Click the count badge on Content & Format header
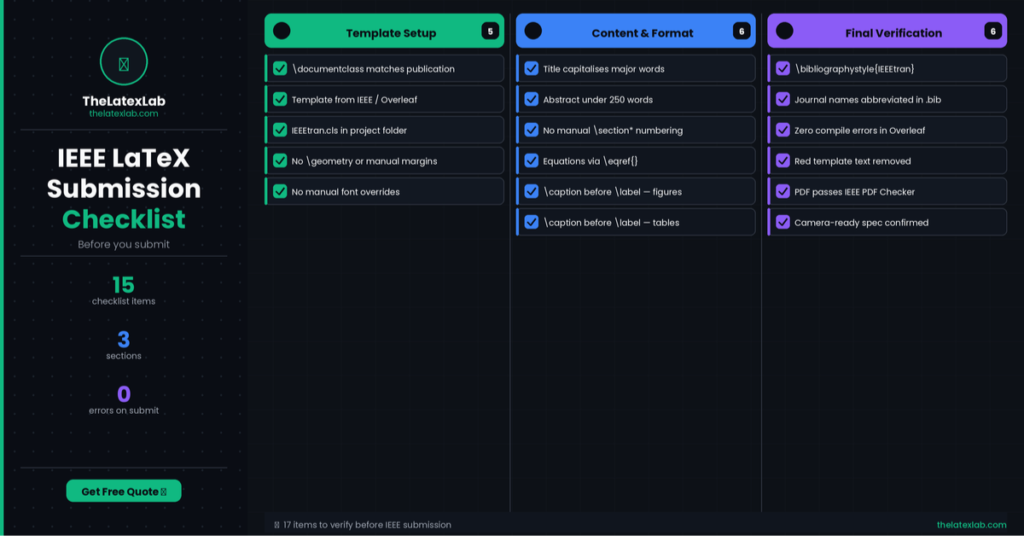The image size is (1024, 536). point(741,31)
